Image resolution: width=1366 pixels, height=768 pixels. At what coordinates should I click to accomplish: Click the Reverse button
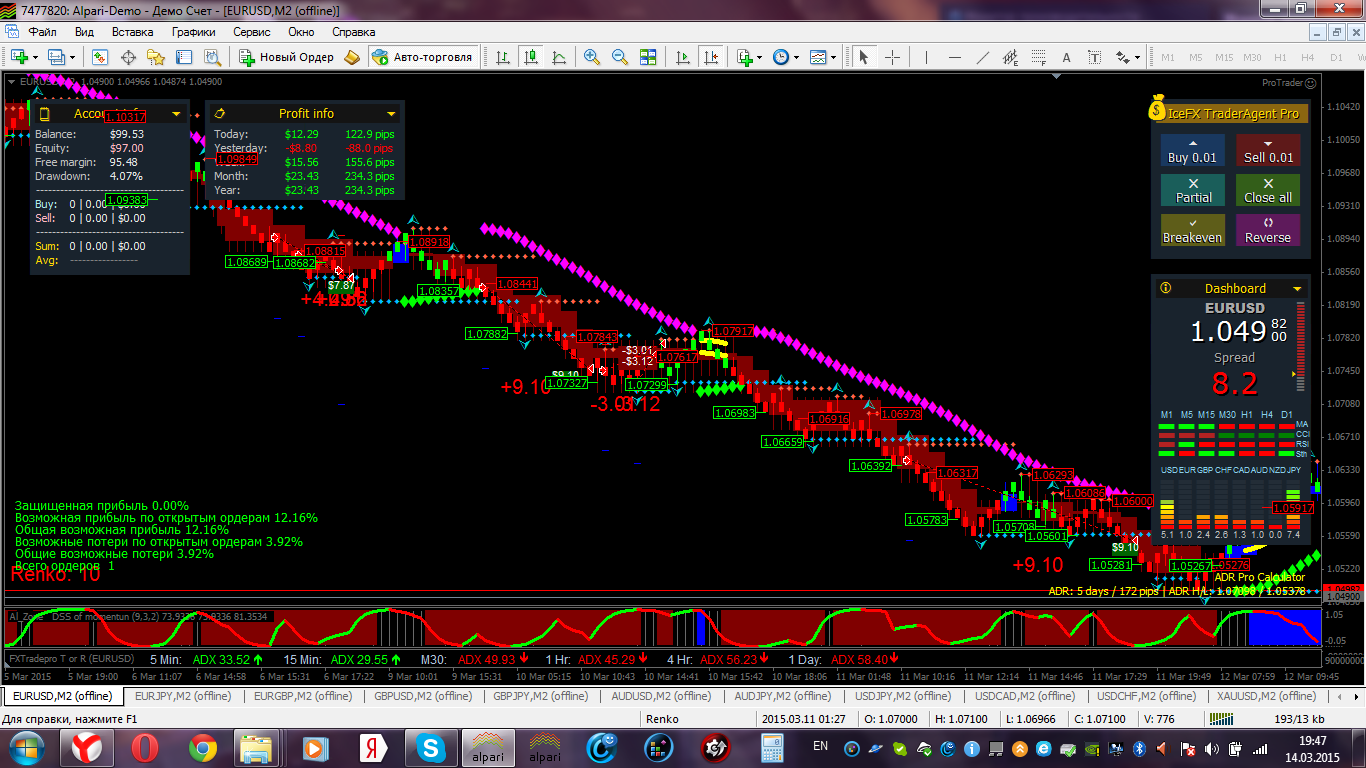1268,230
